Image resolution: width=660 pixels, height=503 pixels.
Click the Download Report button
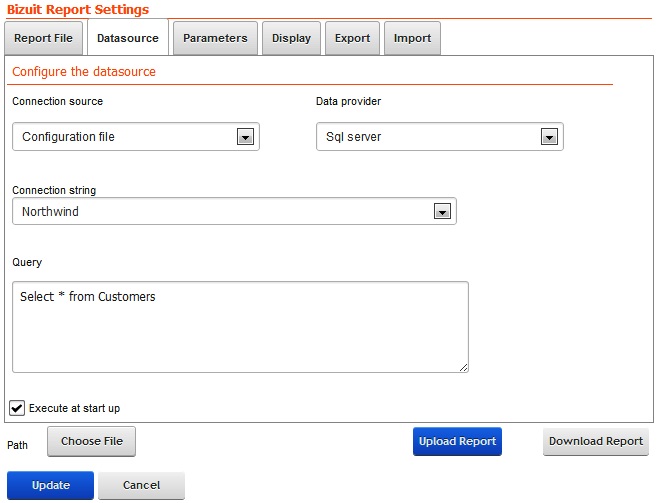click(596, 441)
